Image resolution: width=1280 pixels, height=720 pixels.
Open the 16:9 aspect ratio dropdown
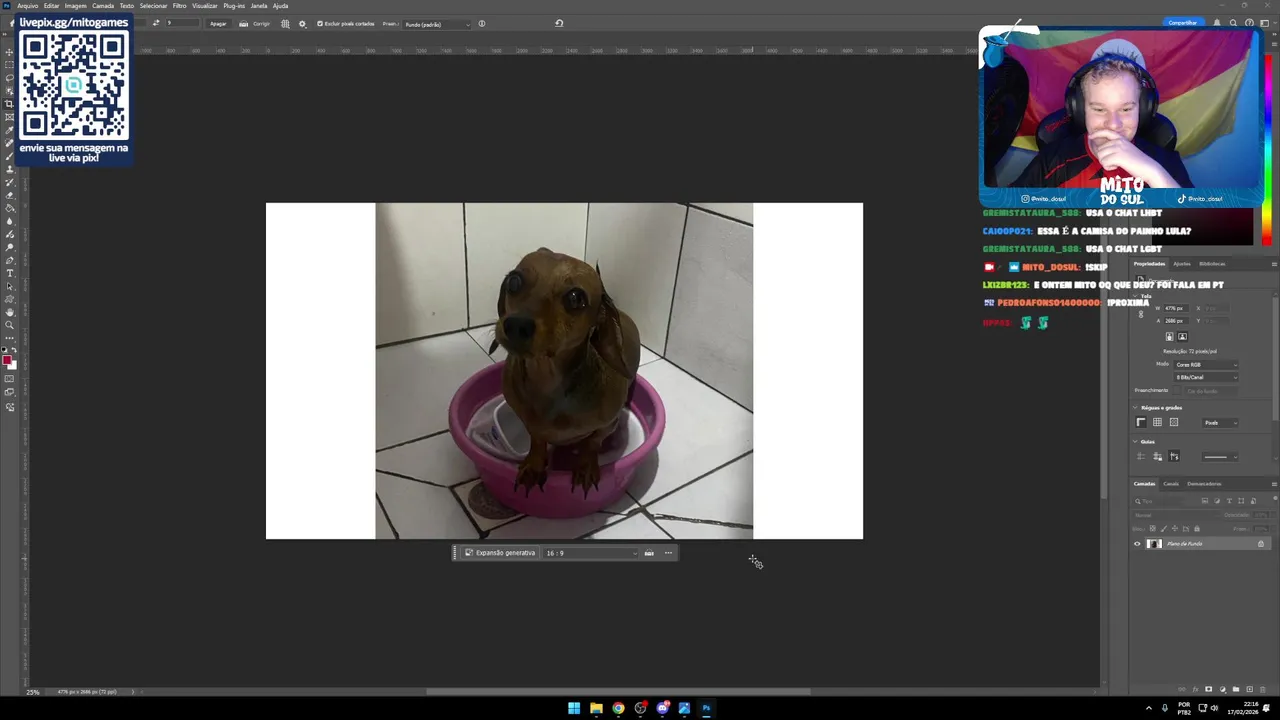coord(590,553)
